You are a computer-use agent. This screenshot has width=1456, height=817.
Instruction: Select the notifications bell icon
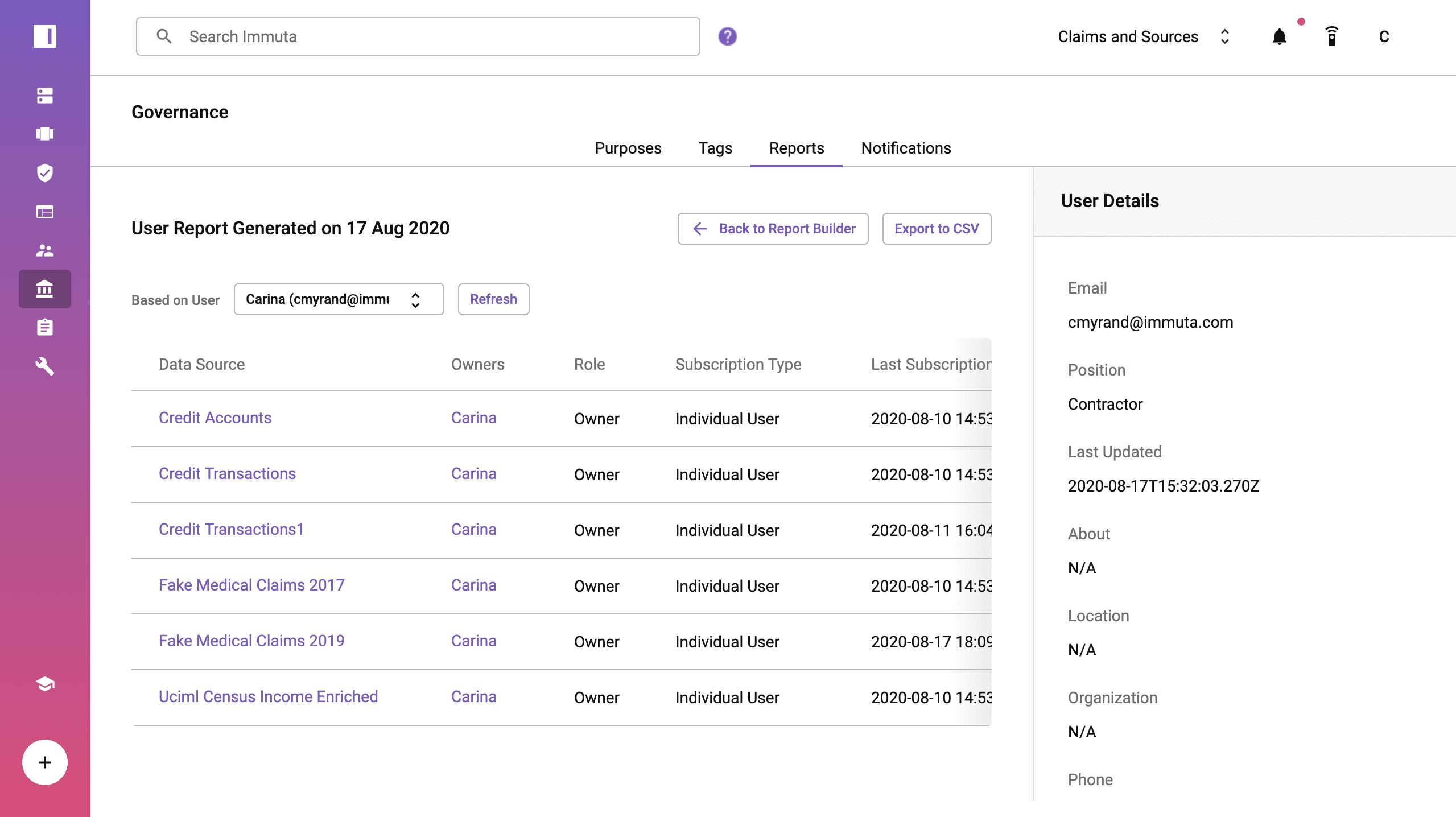[x=1281, y=36]
